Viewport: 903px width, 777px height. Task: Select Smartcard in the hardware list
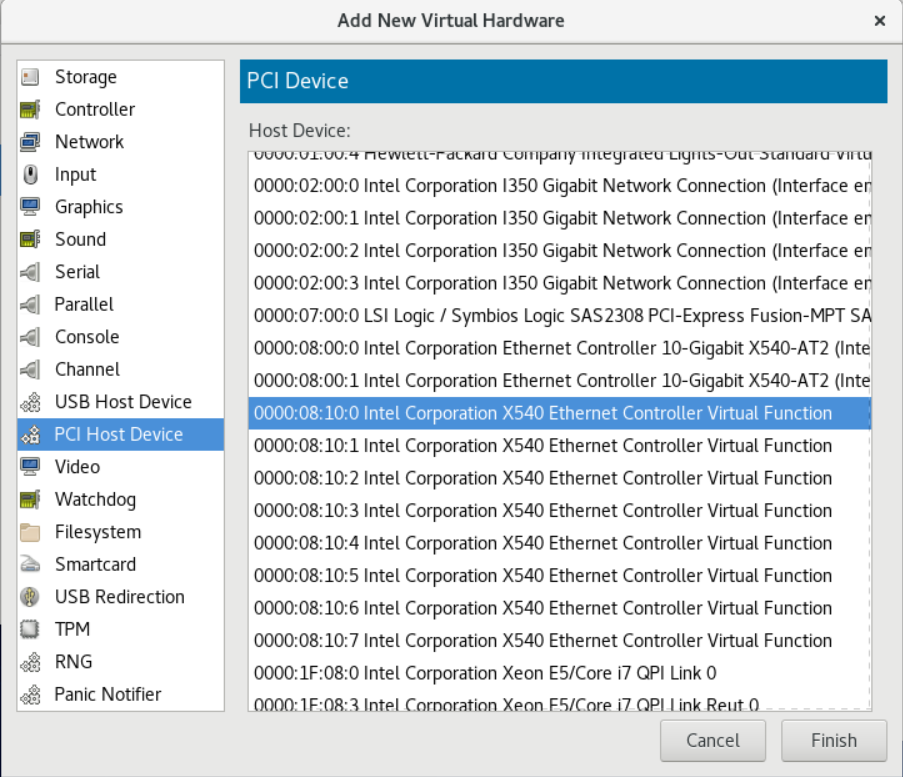point(120,564)
